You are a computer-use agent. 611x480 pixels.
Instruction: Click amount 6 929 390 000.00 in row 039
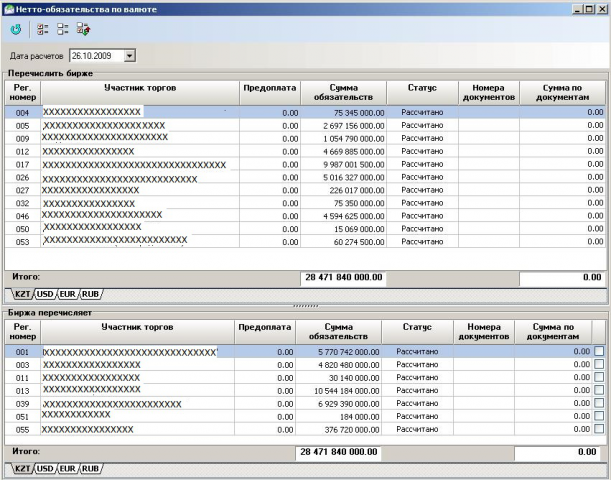pyautogui.click(x=348, y=404)
